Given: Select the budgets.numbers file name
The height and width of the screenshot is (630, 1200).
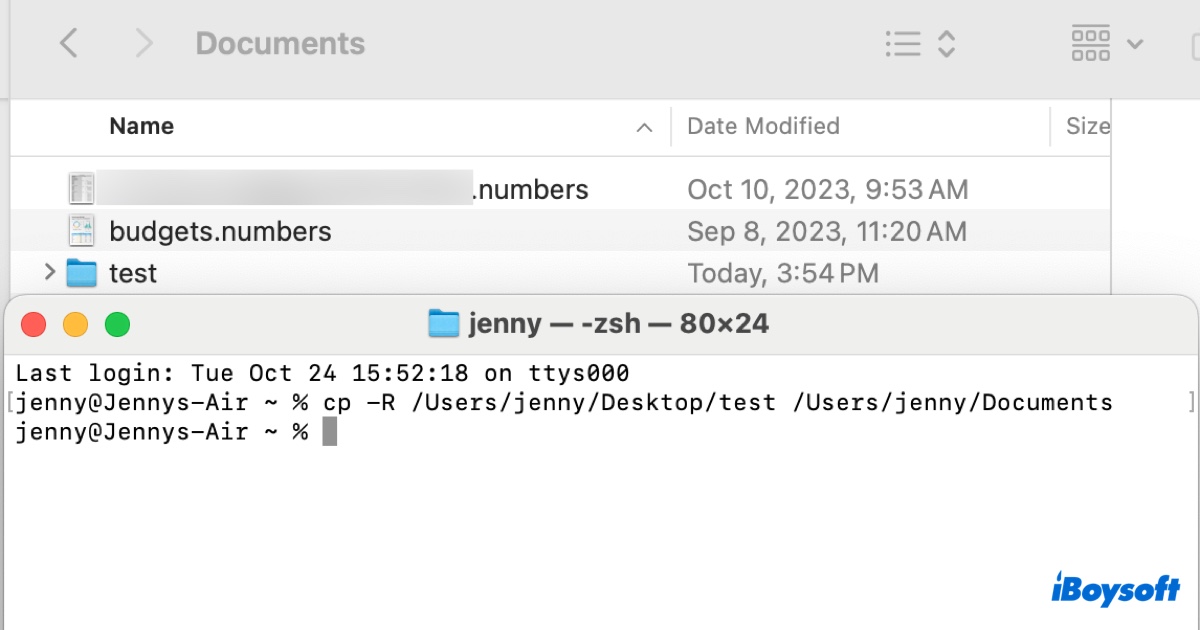Looking at the screenshot, I should pyautogui.click(x=220, y=232).
